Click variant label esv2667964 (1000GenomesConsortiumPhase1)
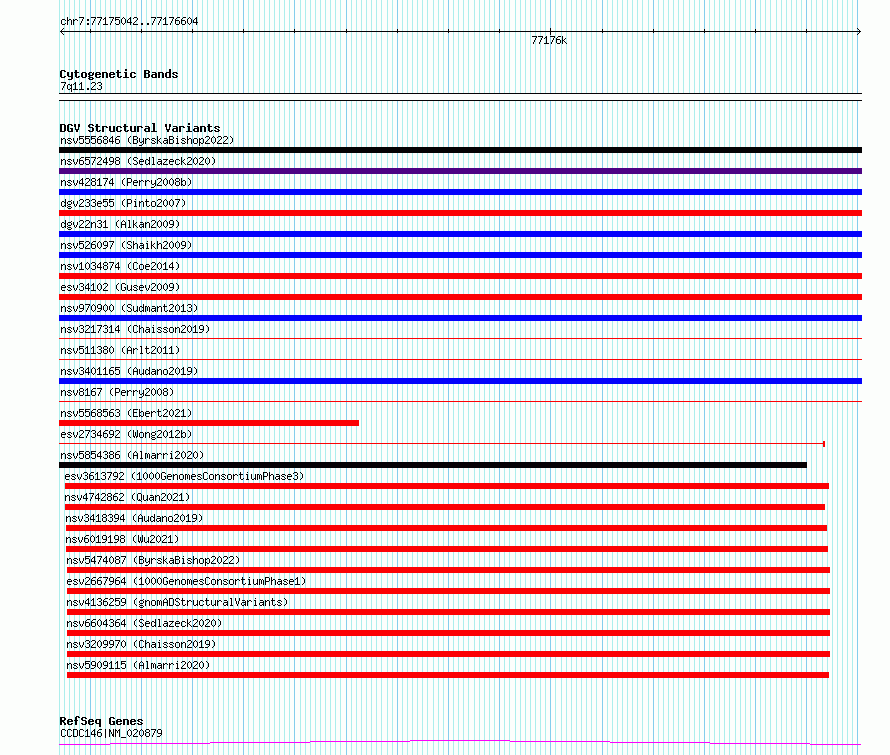This screenshot has width=890, height=755. 186,581
